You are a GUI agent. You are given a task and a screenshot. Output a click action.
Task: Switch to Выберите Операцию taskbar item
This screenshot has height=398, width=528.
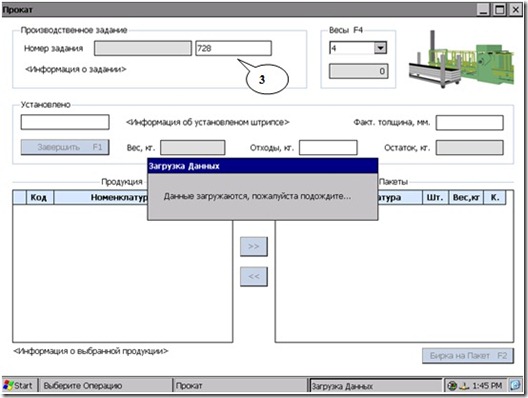click(105, 386)
